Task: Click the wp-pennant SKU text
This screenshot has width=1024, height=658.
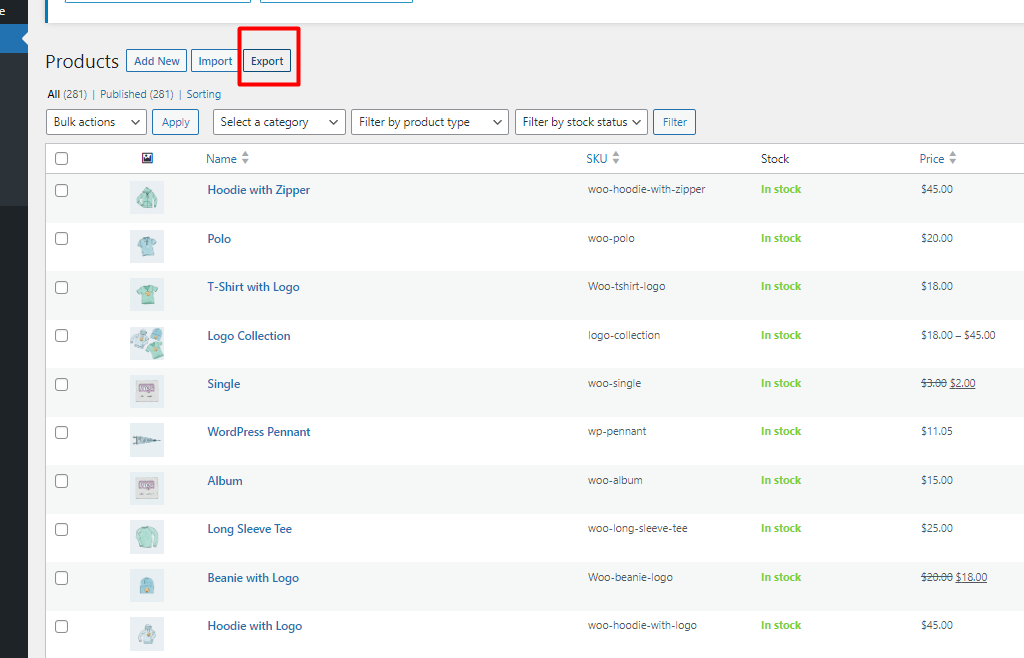Action: [x=616, y=431]
